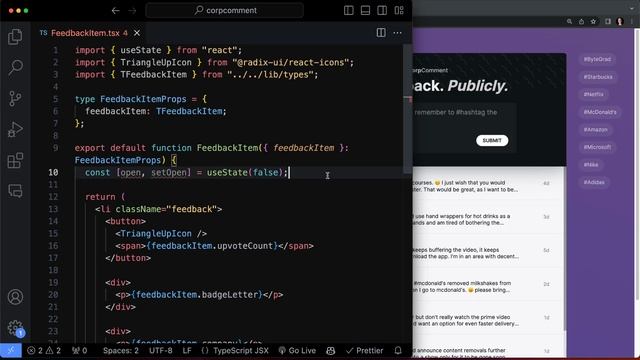640x360 pixels.
Task: Open the browser side panel icon
Action: tap(608, 21)
